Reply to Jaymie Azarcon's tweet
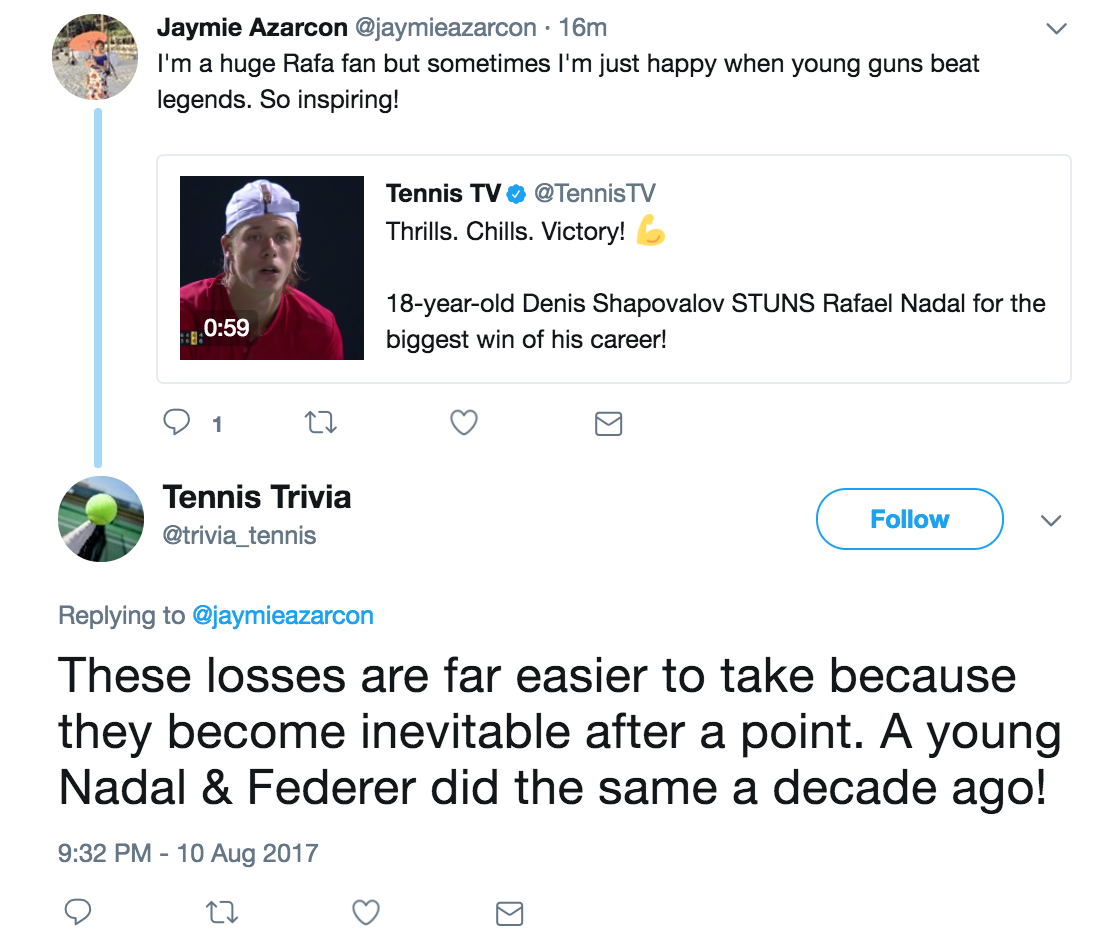 [x=178, y=423]
